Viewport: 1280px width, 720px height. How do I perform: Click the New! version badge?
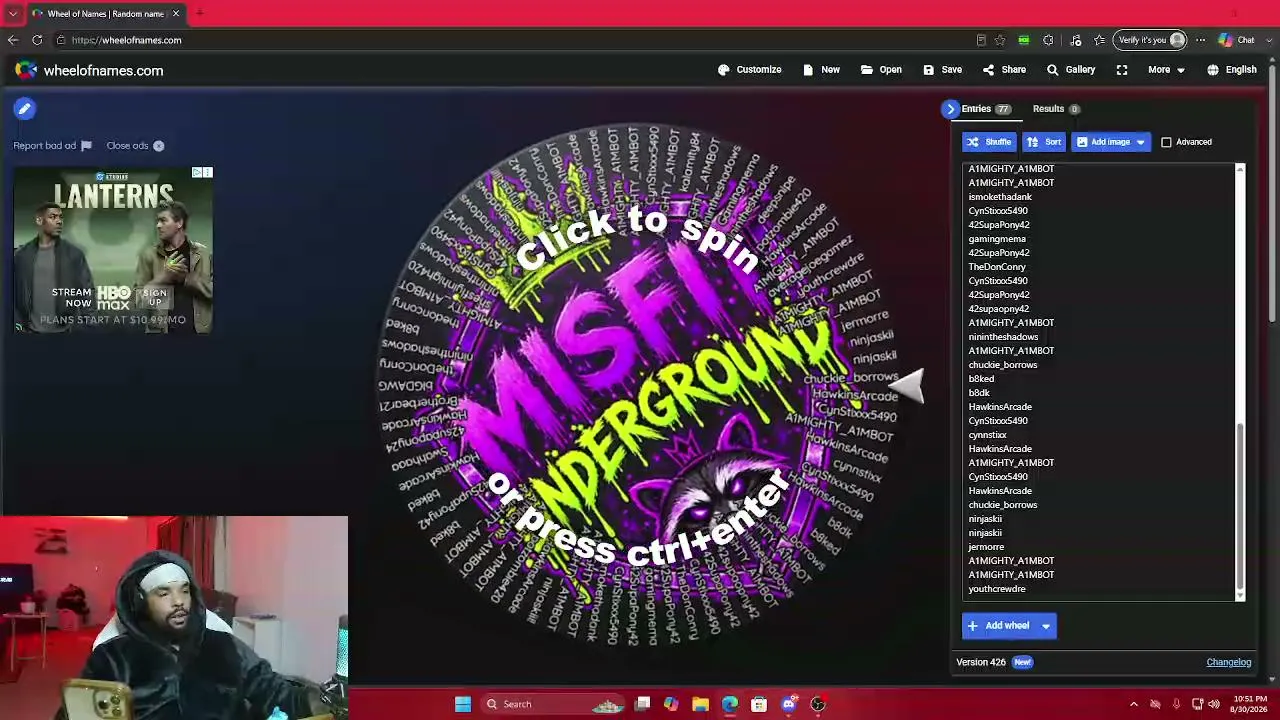(x=1022, y=662)
